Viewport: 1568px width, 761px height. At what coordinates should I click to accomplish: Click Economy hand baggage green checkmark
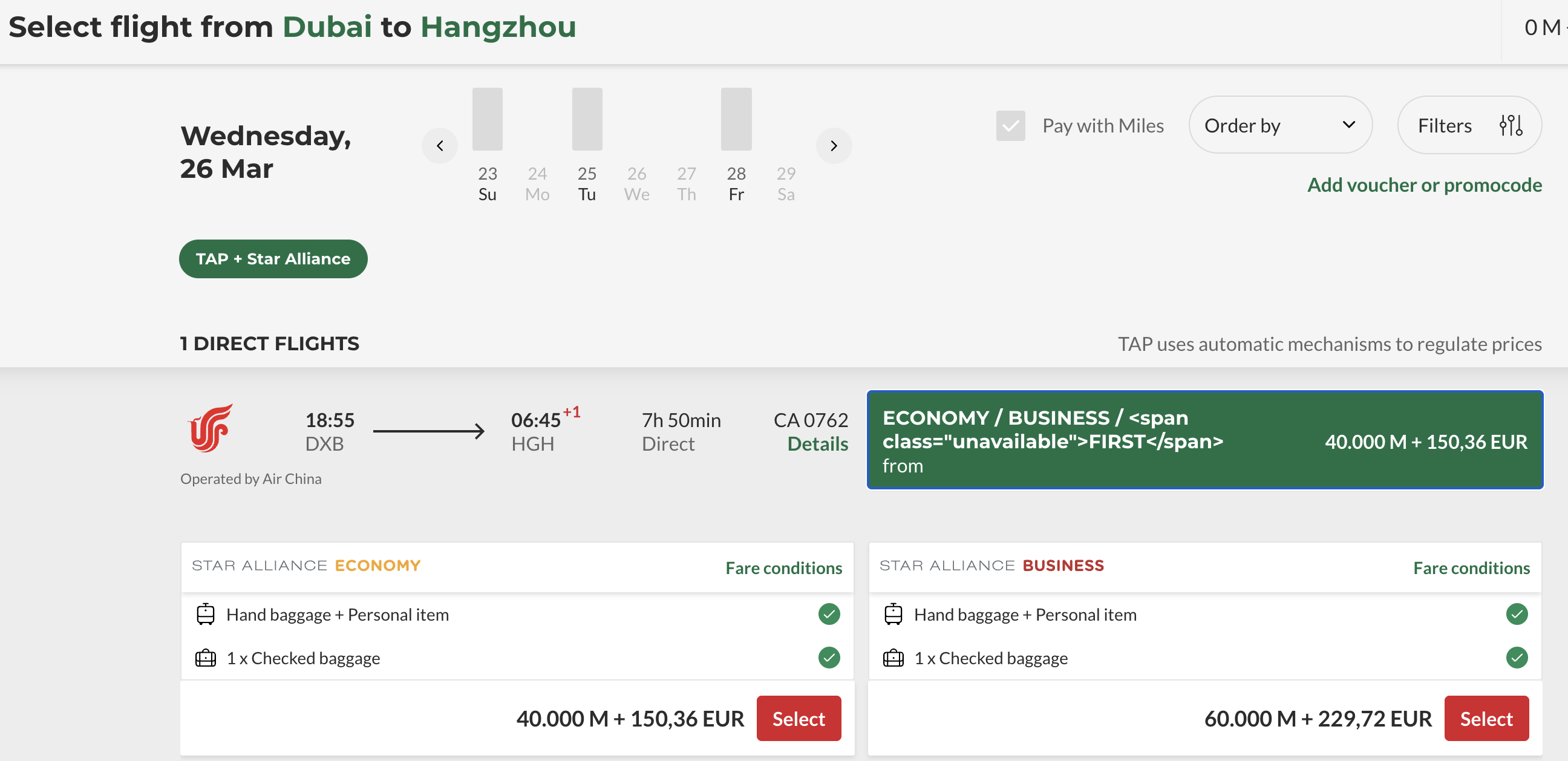click(x=829, y=614)
